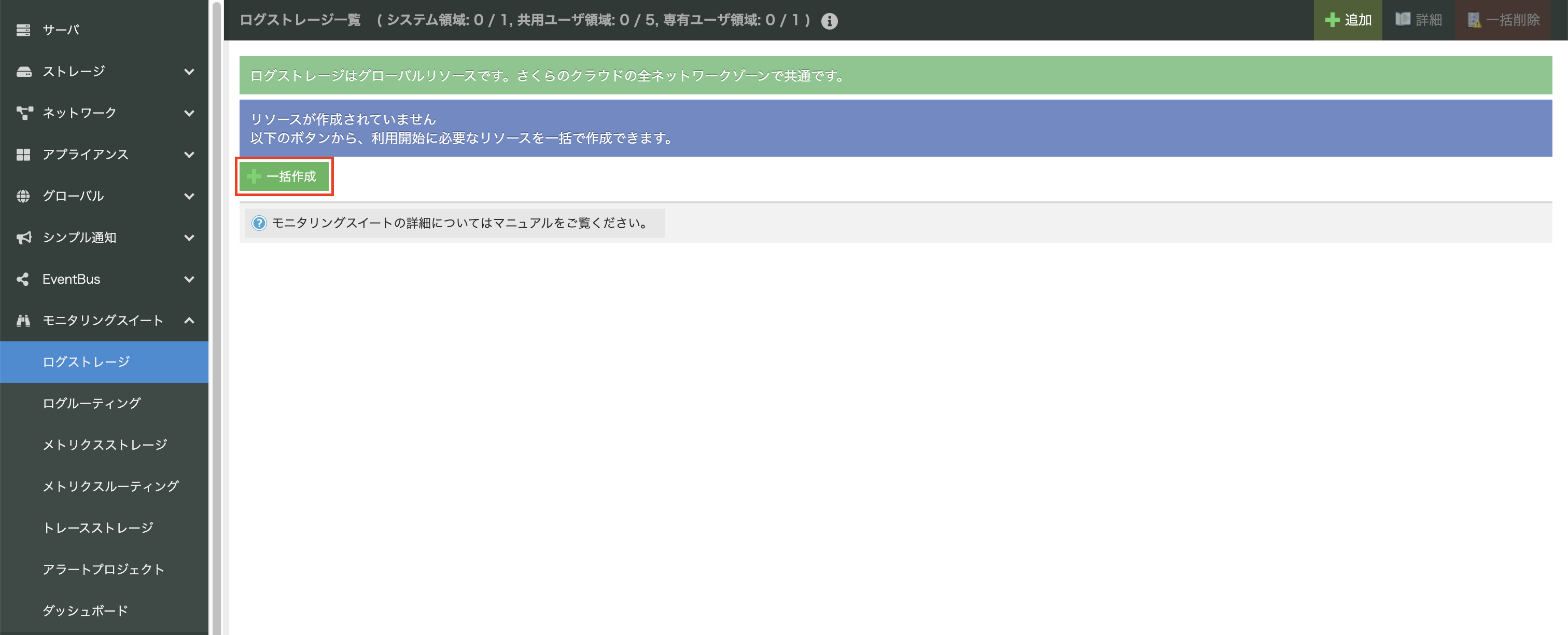
Task: Click the green global resource notice banner
Action: pyautogui.click(x=895, y=76)
